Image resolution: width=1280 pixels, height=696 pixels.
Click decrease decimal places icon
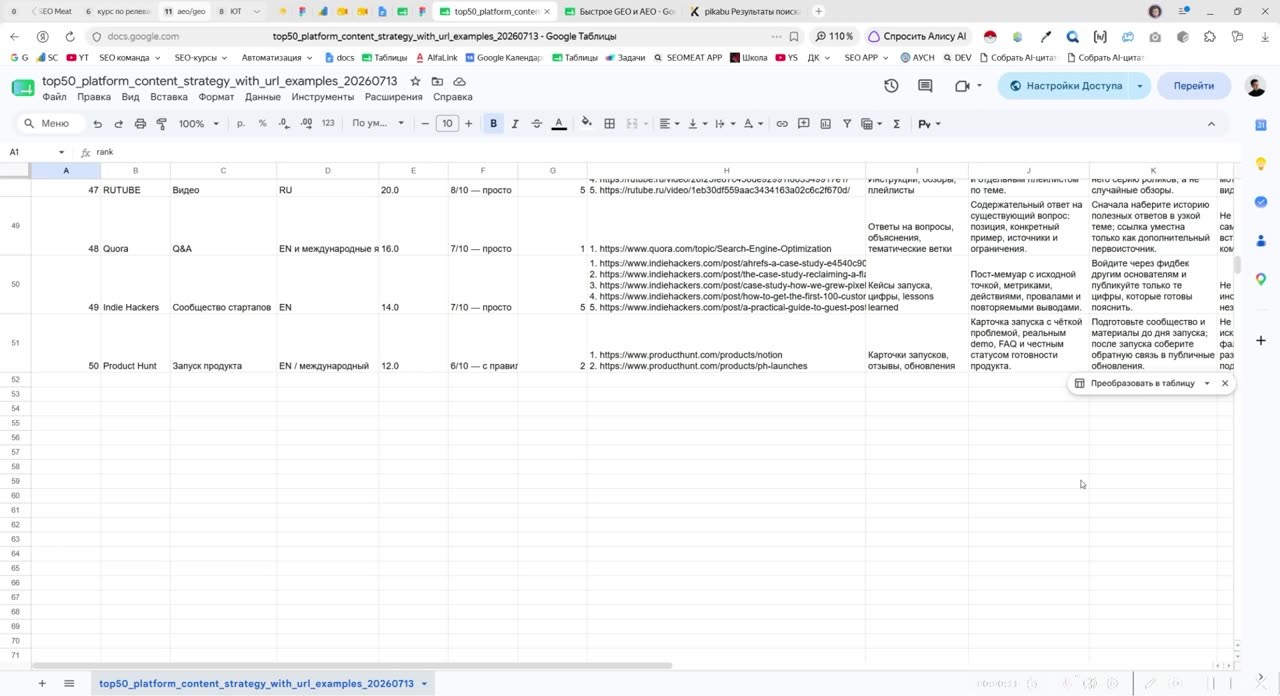click(x=284, y=124)
